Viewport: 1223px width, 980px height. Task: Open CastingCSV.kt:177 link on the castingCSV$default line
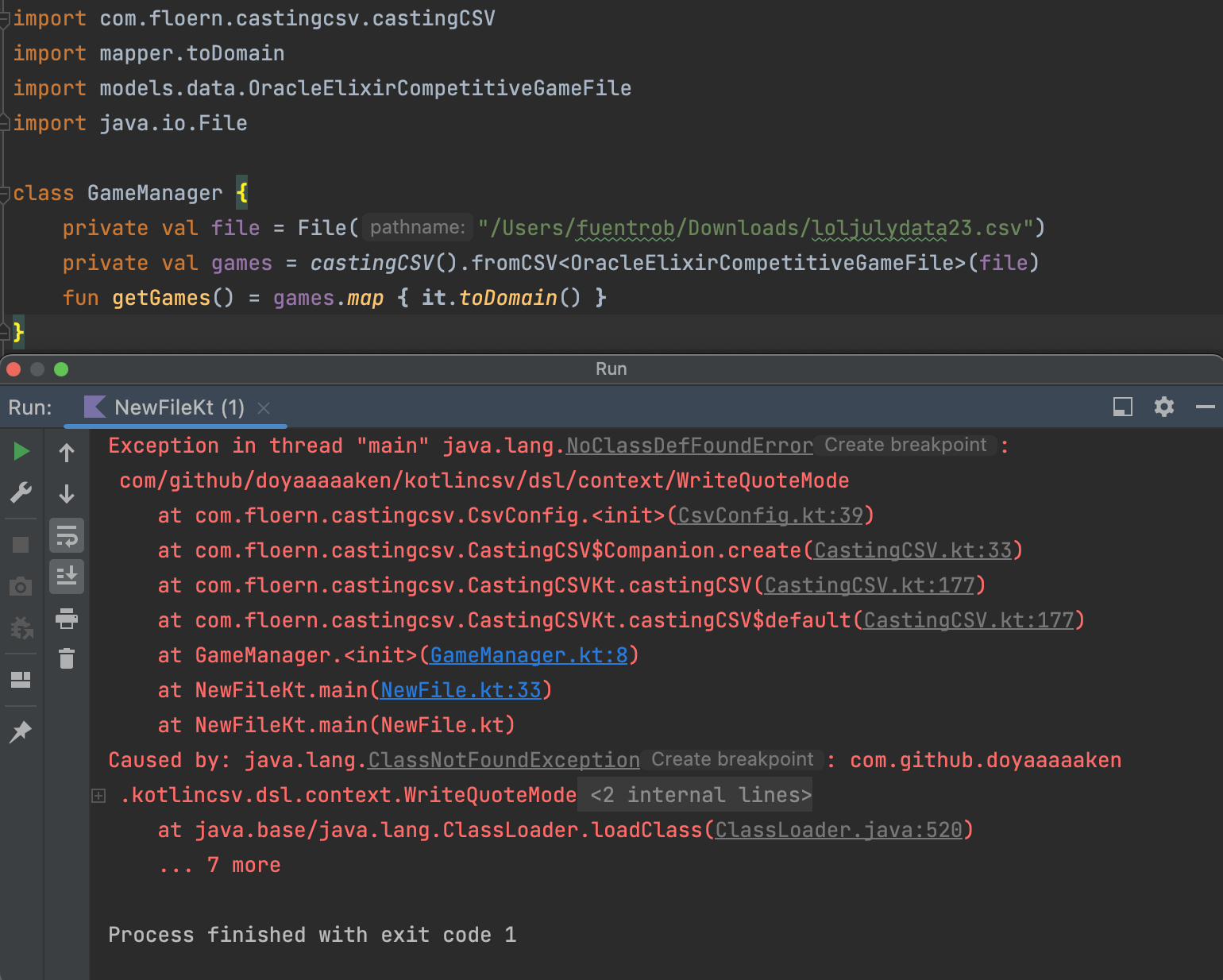point(969,620)
